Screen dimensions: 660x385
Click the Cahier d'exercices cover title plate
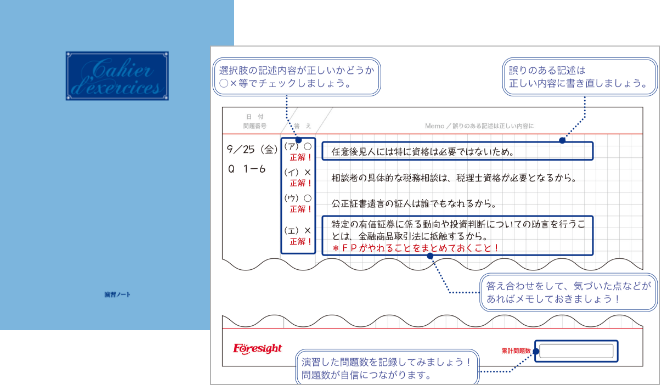[117, 76]
